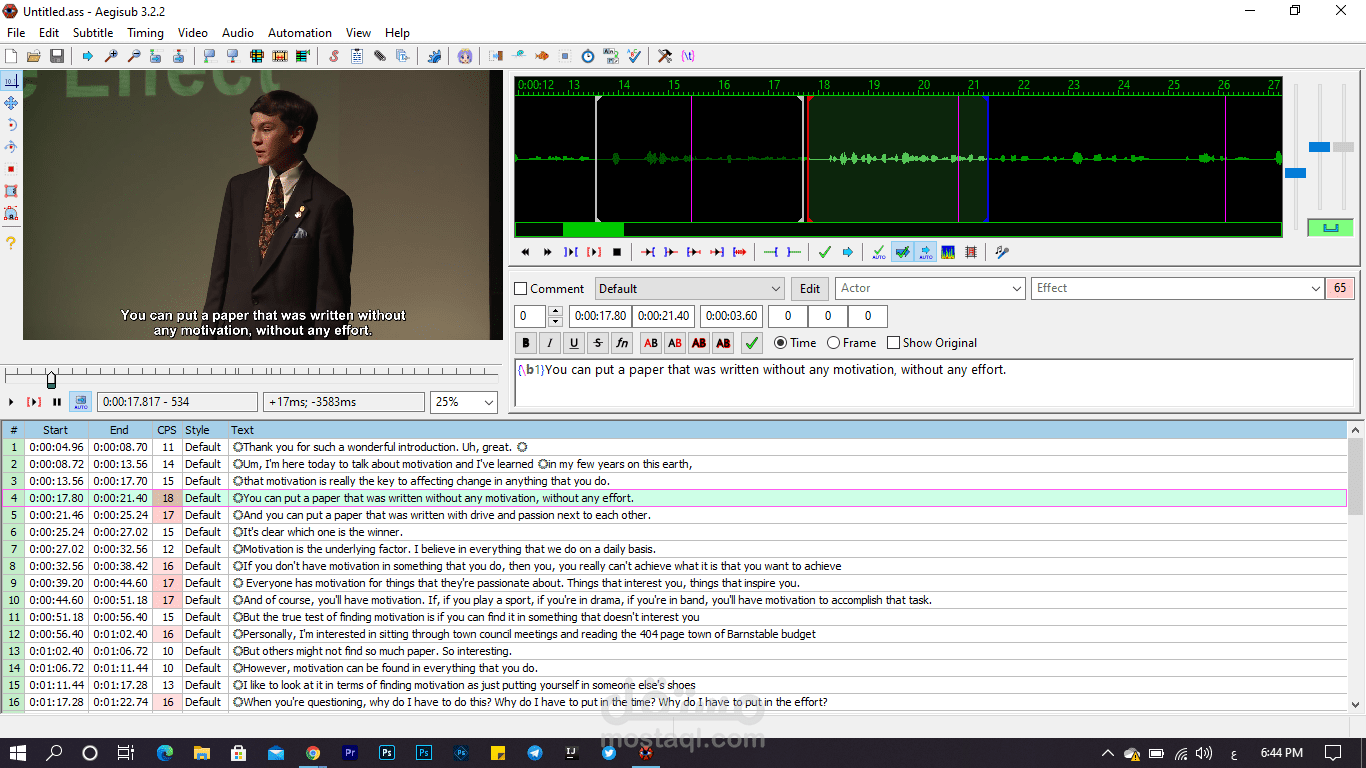The image size is (1366, 768).
Task: Open the Subtitle menu
Action: [x=93, y=33]
